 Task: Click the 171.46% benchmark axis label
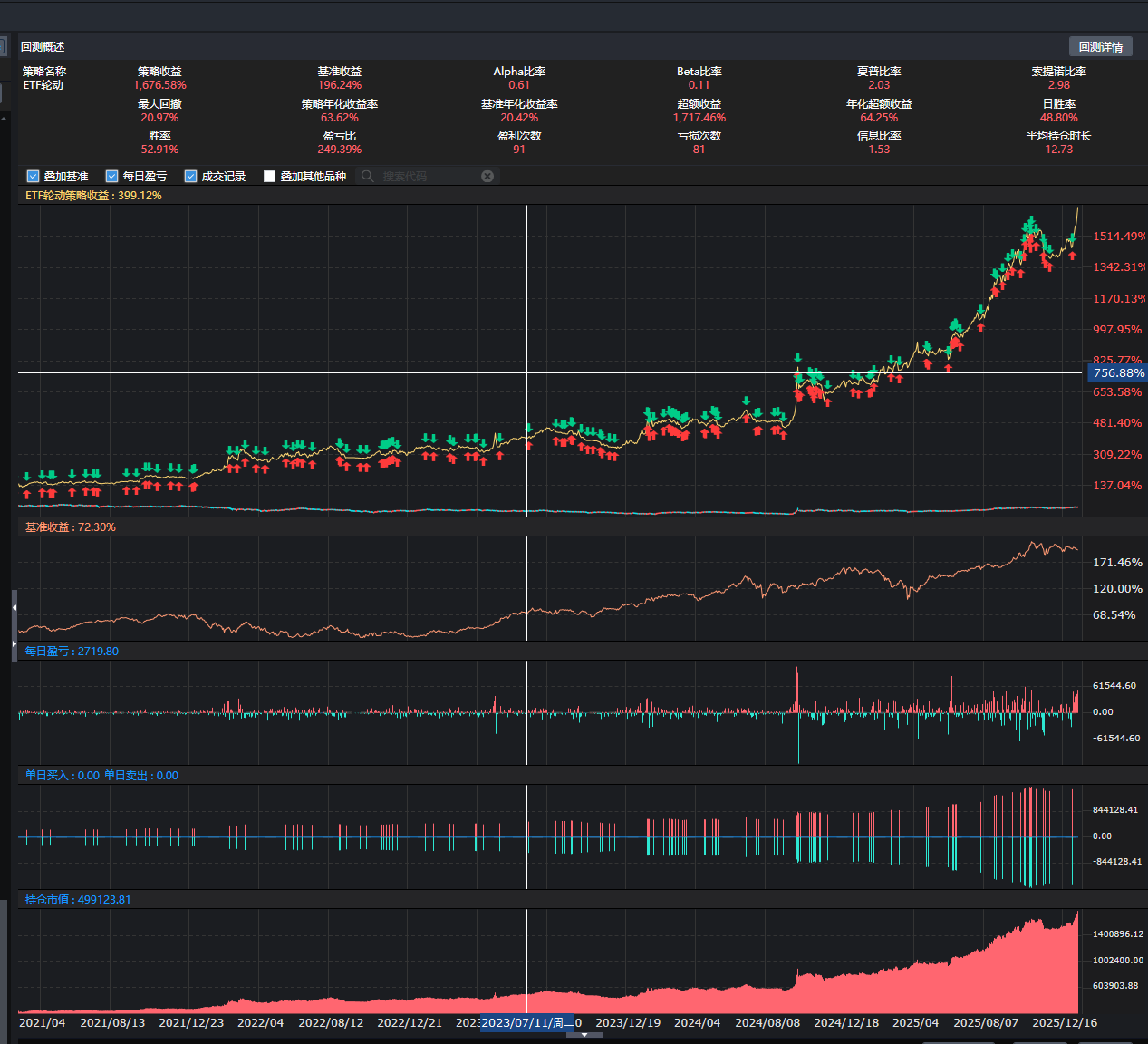[x=1117, y=563]
